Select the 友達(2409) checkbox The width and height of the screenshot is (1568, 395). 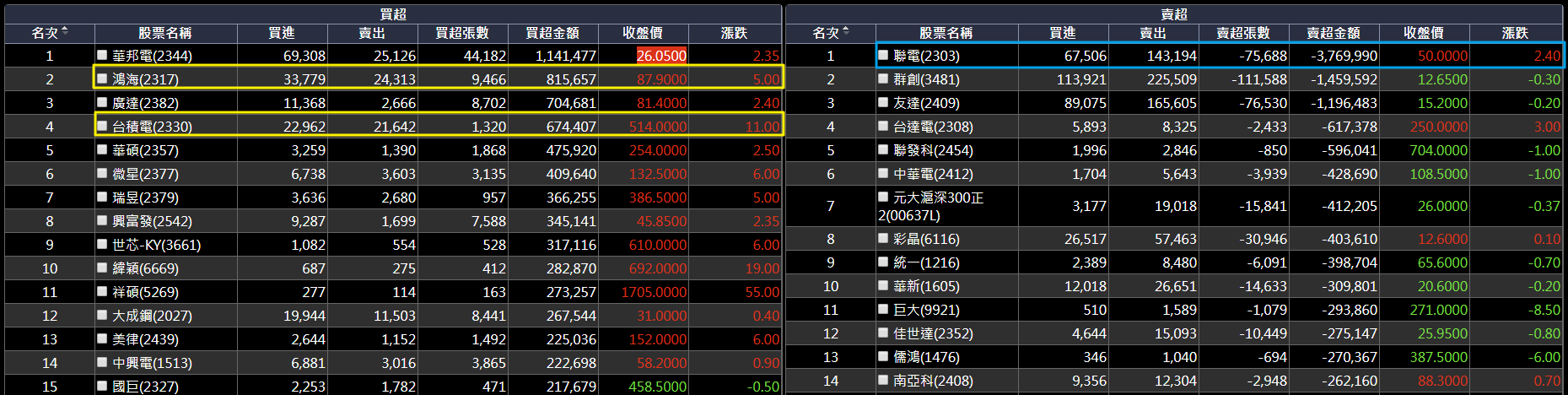(883, 101)
